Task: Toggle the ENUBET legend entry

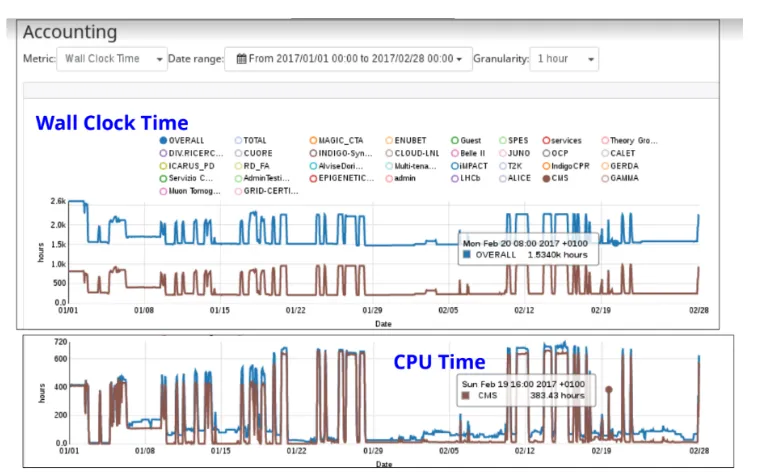Action: click(x=406, y=140)
